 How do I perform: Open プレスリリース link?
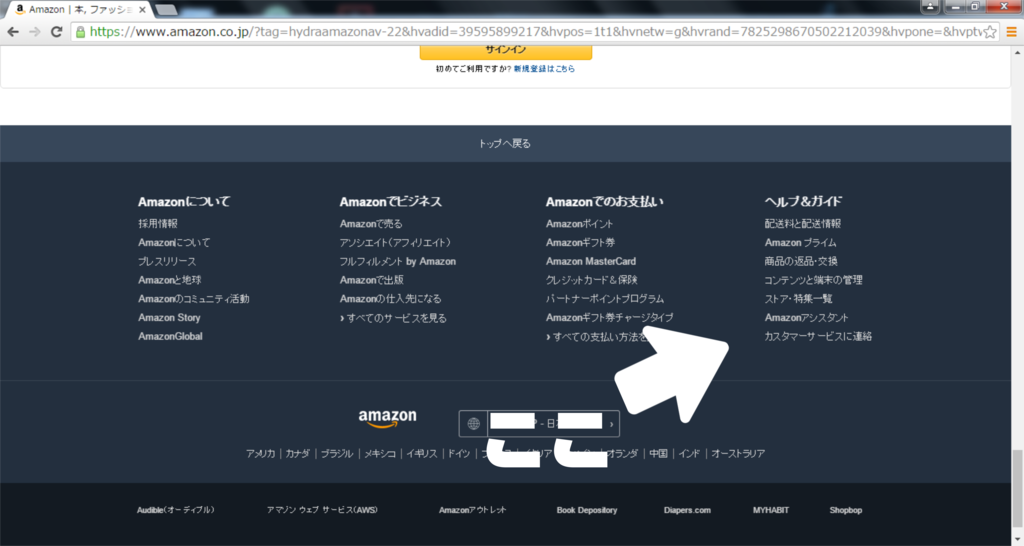coord(167,261)
